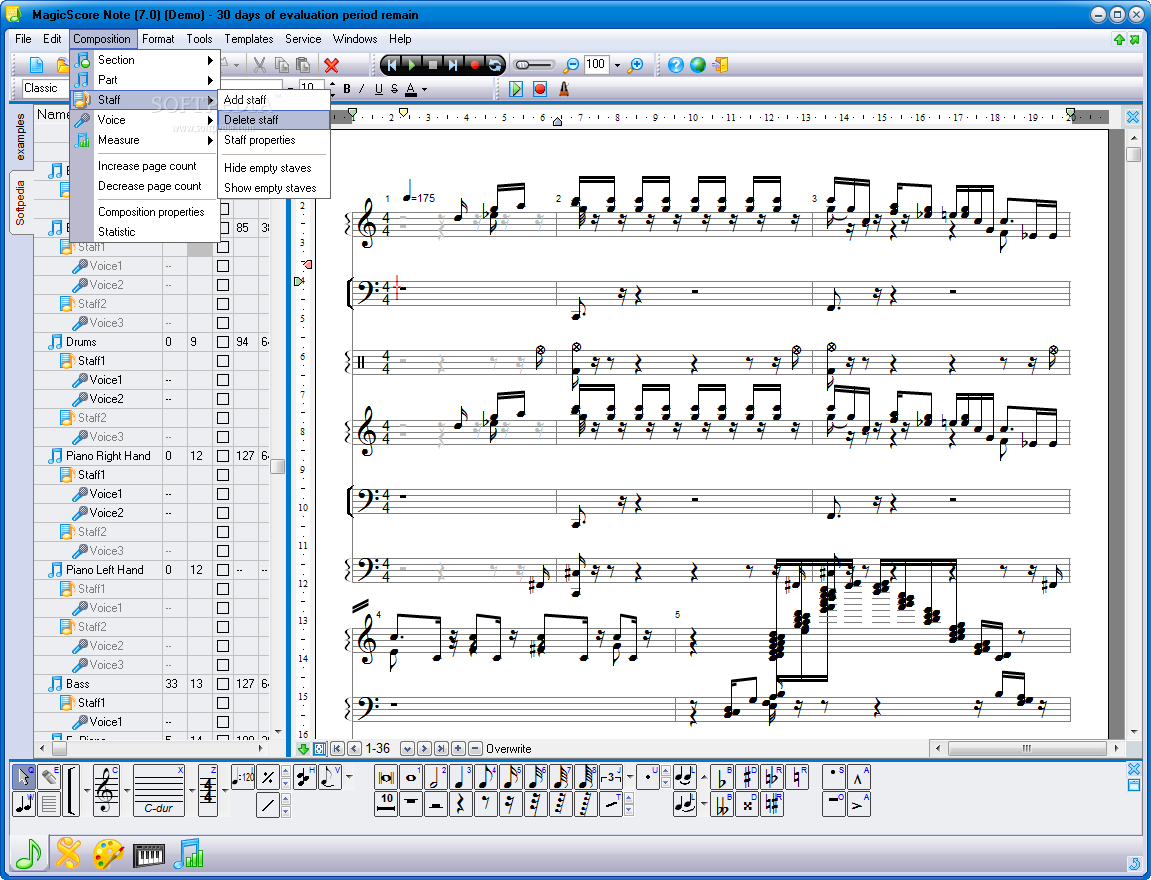The image size is (1151, 880).
Task: Start playback with the green play button
Action: [x=412, y=65]
